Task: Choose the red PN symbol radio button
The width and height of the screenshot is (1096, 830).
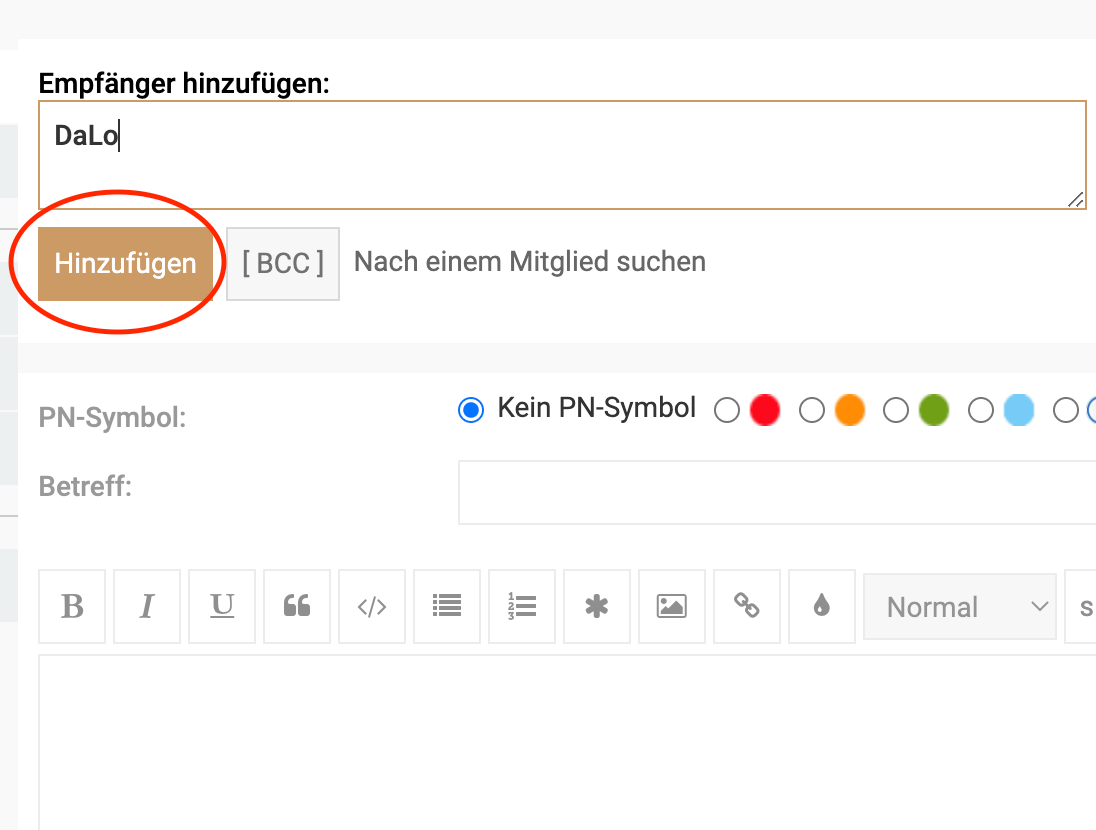Action: tap(727, 410)
